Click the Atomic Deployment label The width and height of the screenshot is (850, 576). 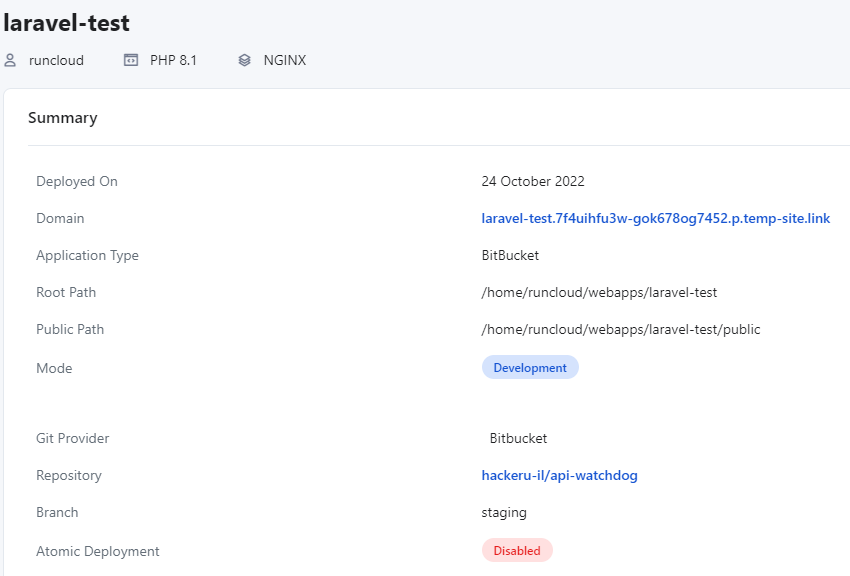[x=97, y=551]
